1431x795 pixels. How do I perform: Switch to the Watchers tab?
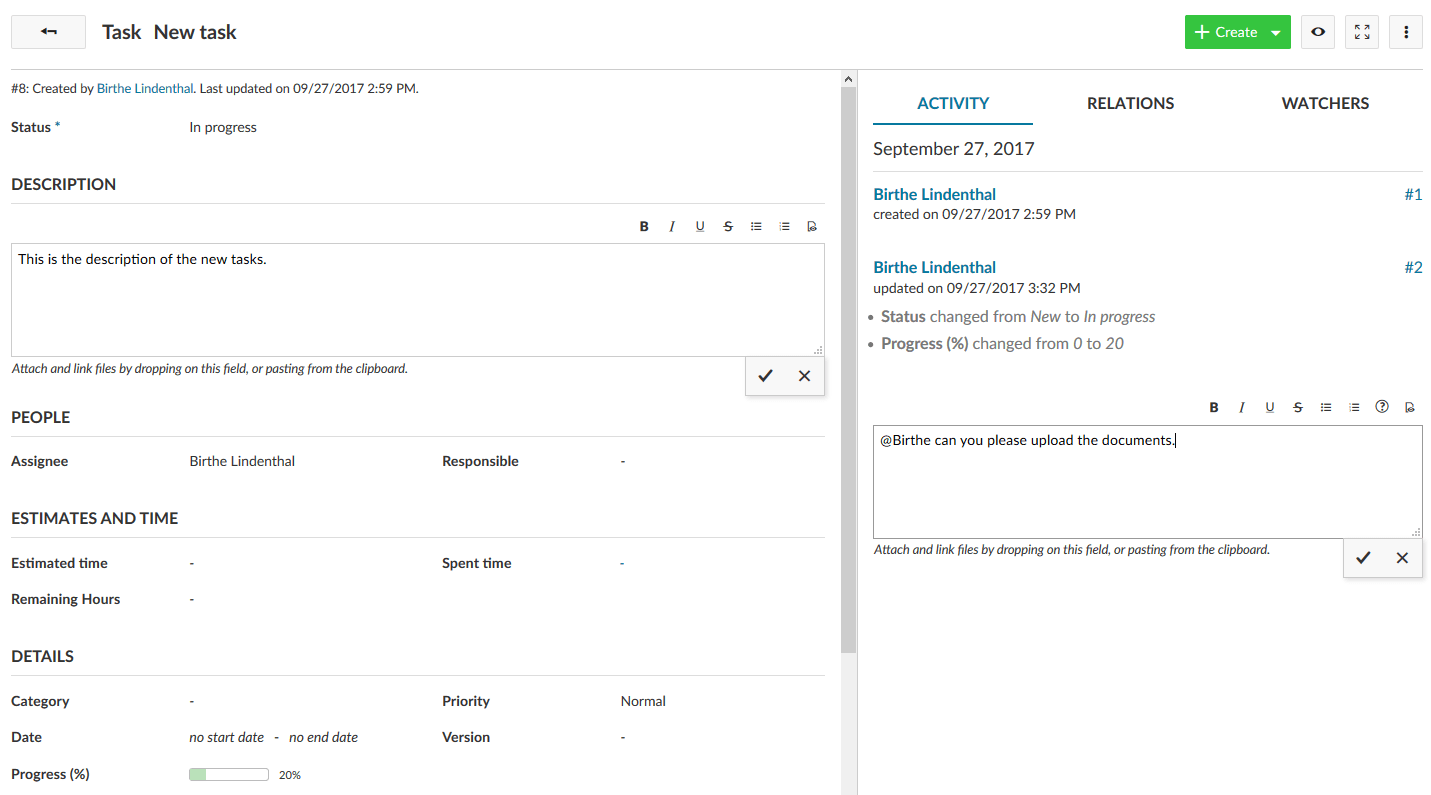(x=1325, y=103)
